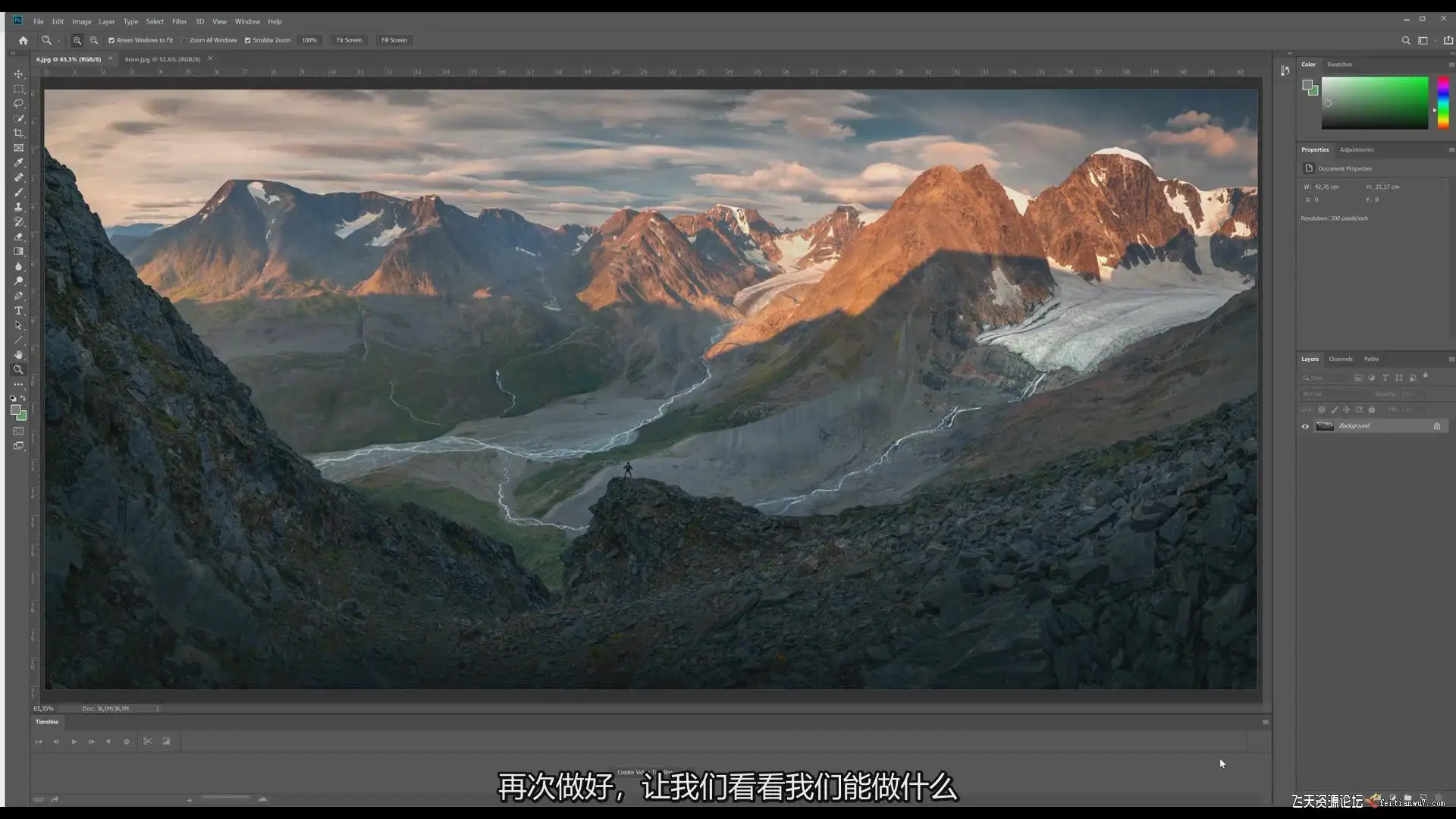
Task: Select the Move tool
Action: (x=18, y=74)
